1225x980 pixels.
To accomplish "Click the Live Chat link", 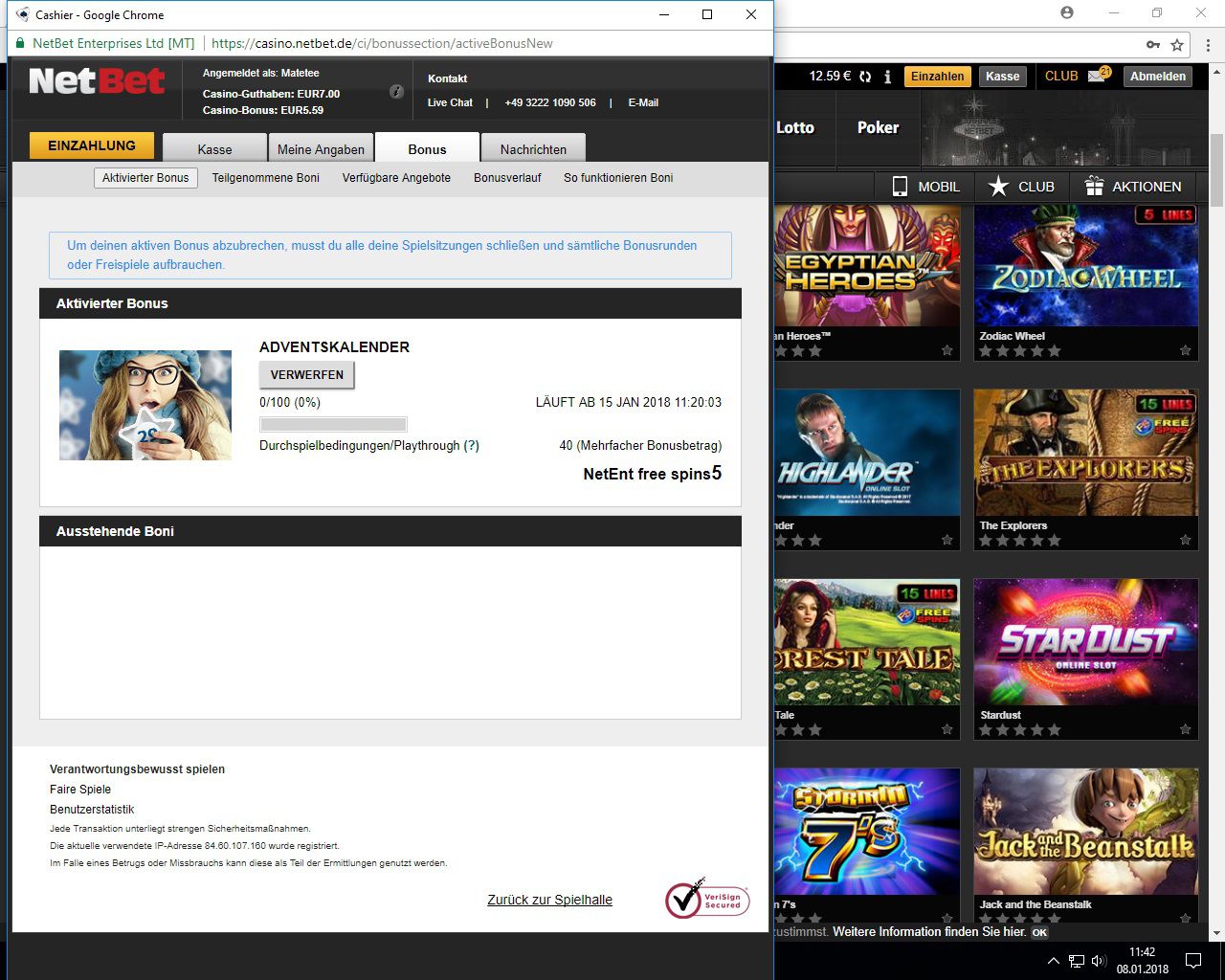I will 450,102.
